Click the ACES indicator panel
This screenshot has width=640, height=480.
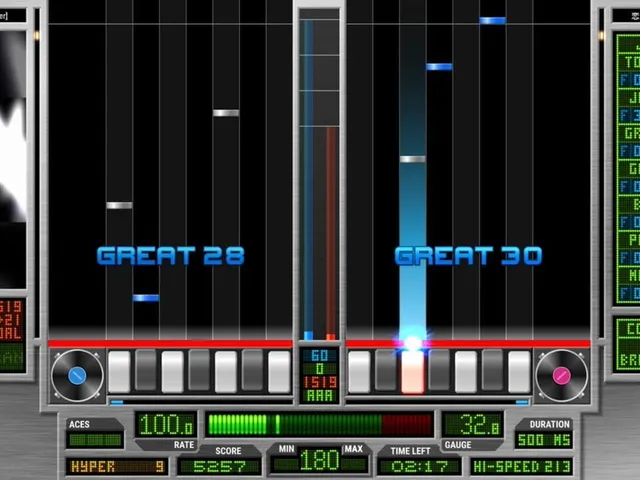tap(95, 434)
